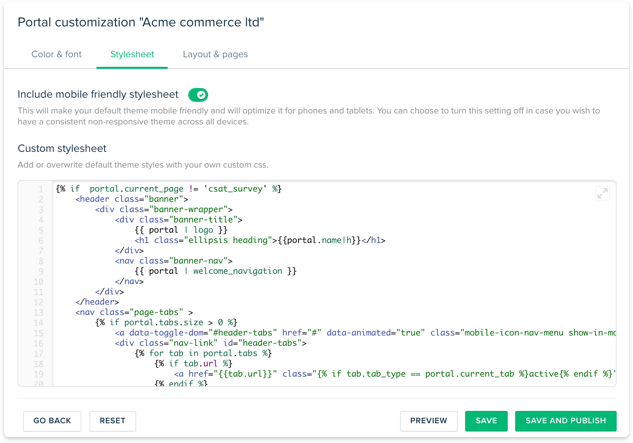Click the div class="banner-title" line
Image resolution: width=633 pixels, height=443 pixels.
coord(178,220)
